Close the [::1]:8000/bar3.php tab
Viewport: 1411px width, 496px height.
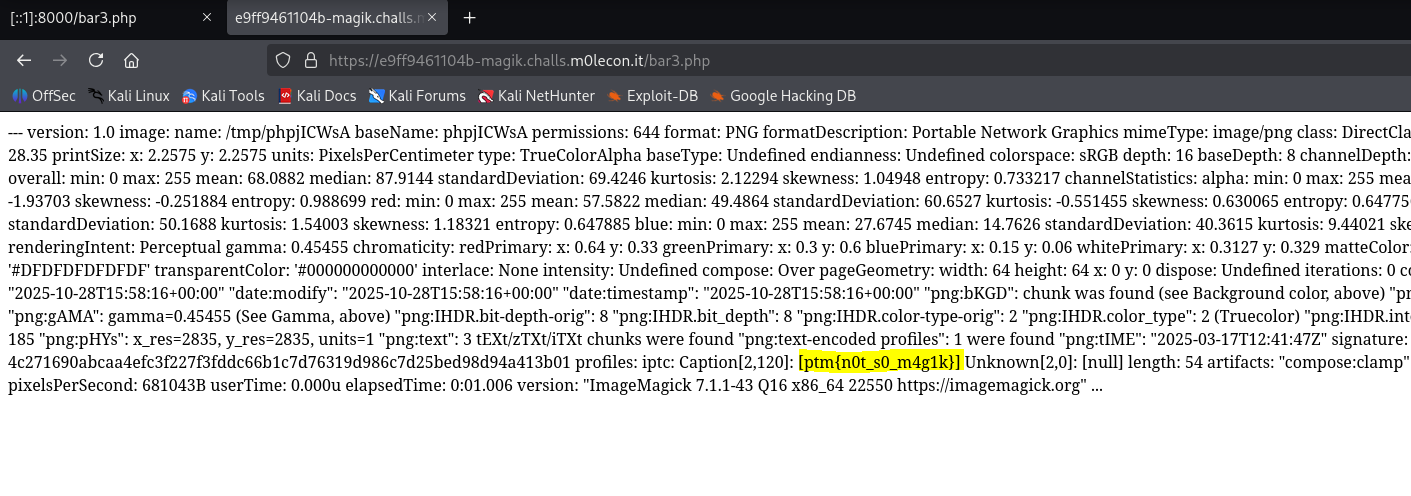(x=207, y=18)
